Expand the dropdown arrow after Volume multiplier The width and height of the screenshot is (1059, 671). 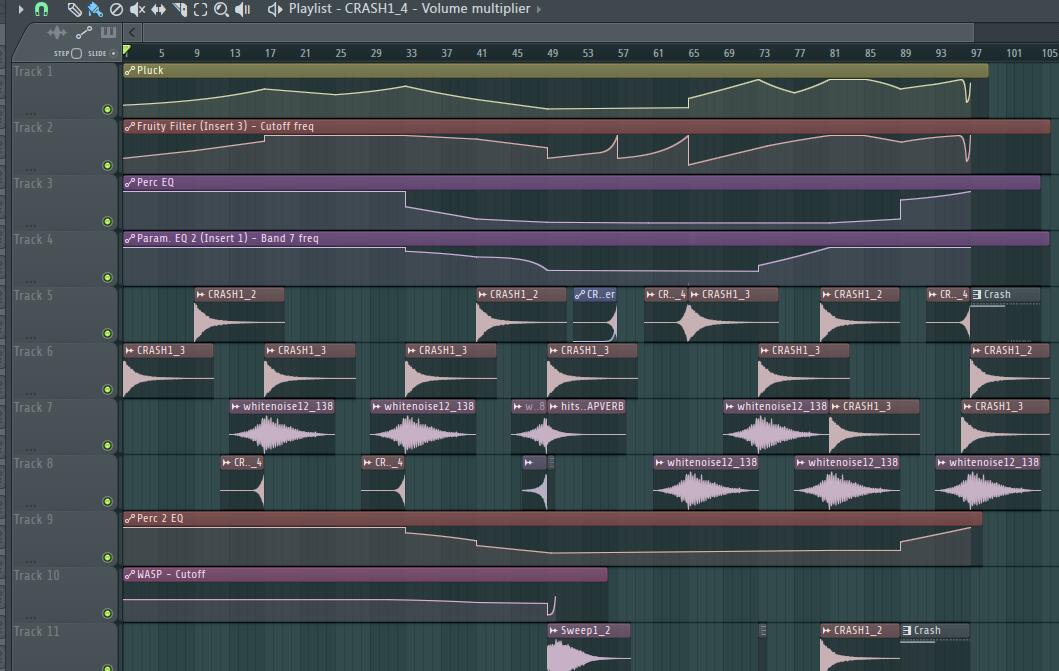tap(540, 9)
